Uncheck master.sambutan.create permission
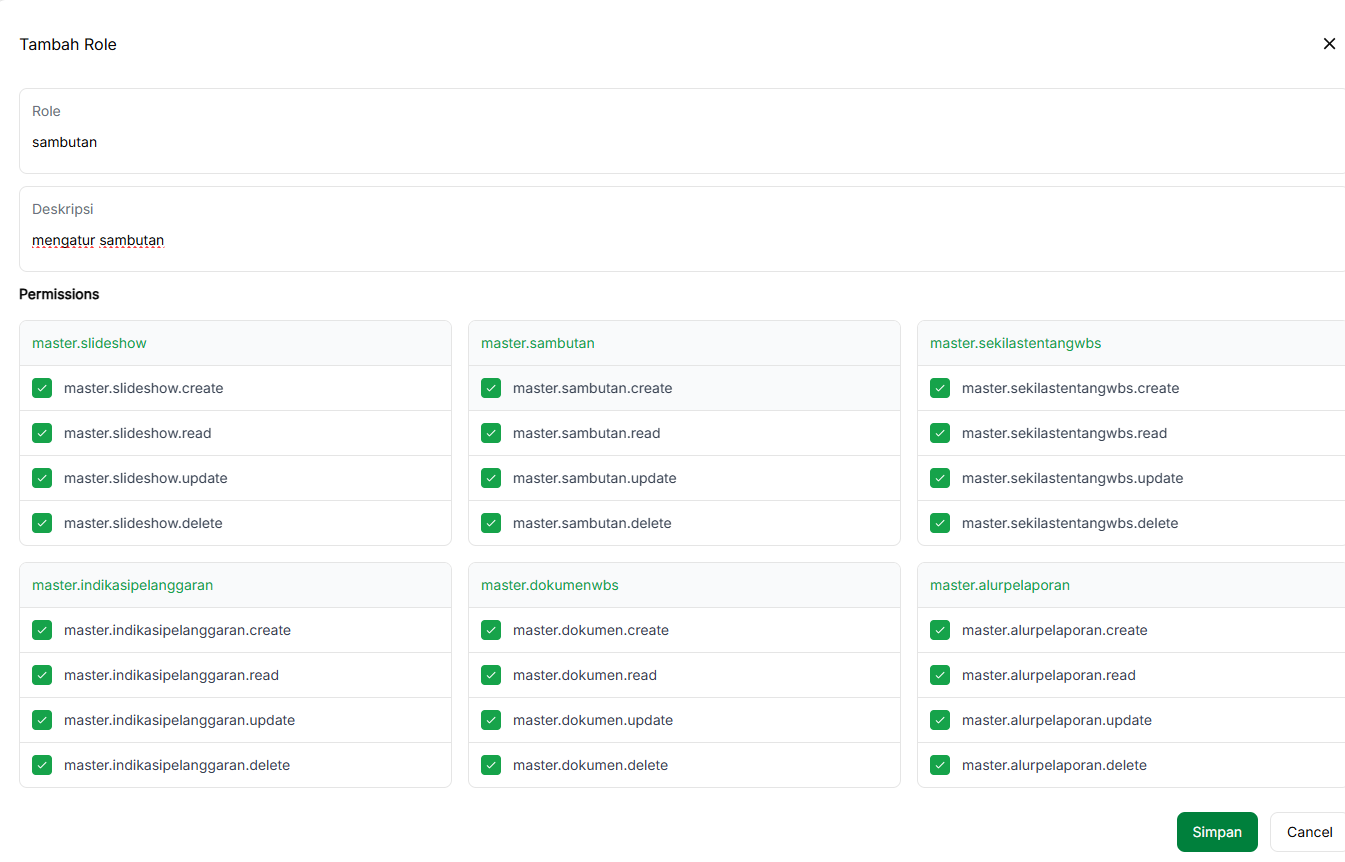Screen dimensions: 1345x862 tap(491, 388)
